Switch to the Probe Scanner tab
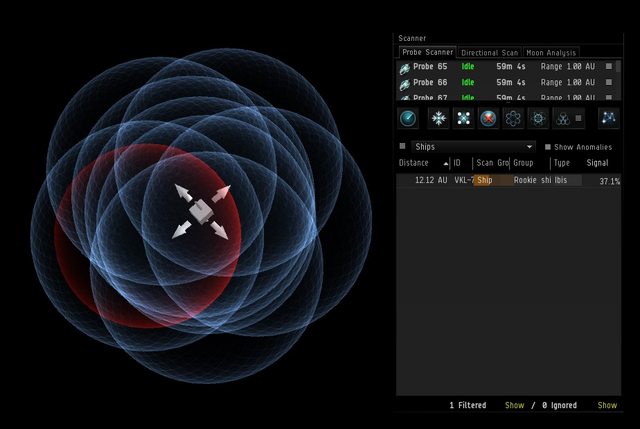Image resolution: width=640 pixels, height=429 pixels. point(427,52)
